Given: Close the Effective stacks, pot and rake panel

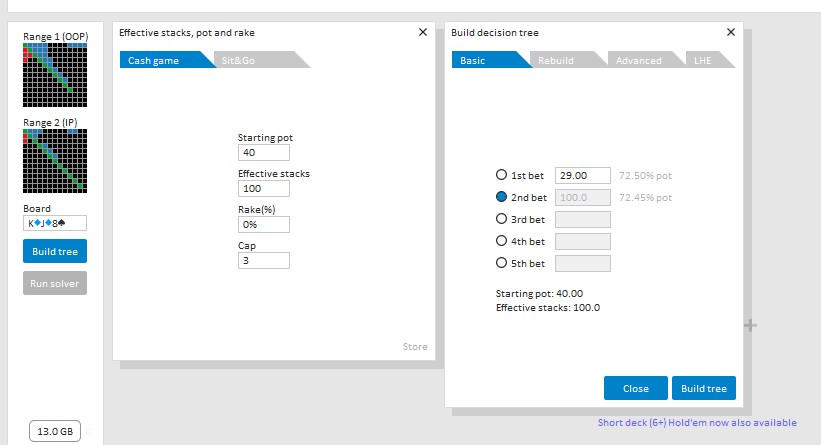Looking at the screenshot, I should pyautogui.click(x=422, y=32).
